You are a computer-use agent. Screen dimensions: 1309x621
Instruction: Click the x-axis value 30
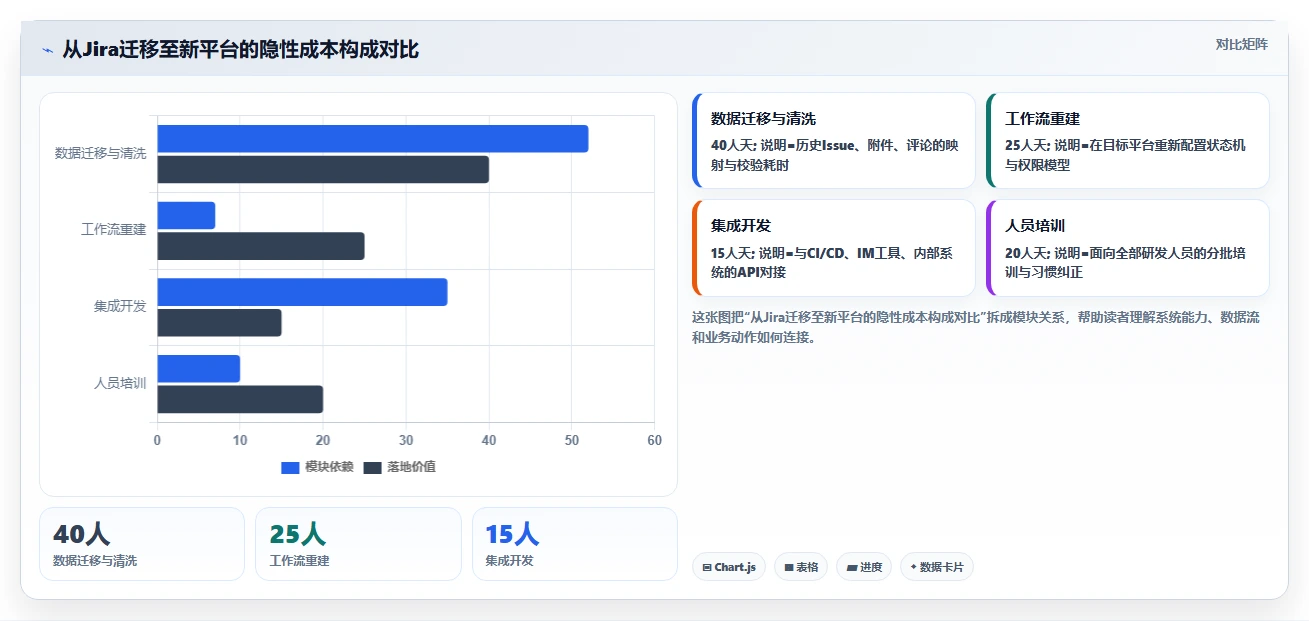point(405,440)
